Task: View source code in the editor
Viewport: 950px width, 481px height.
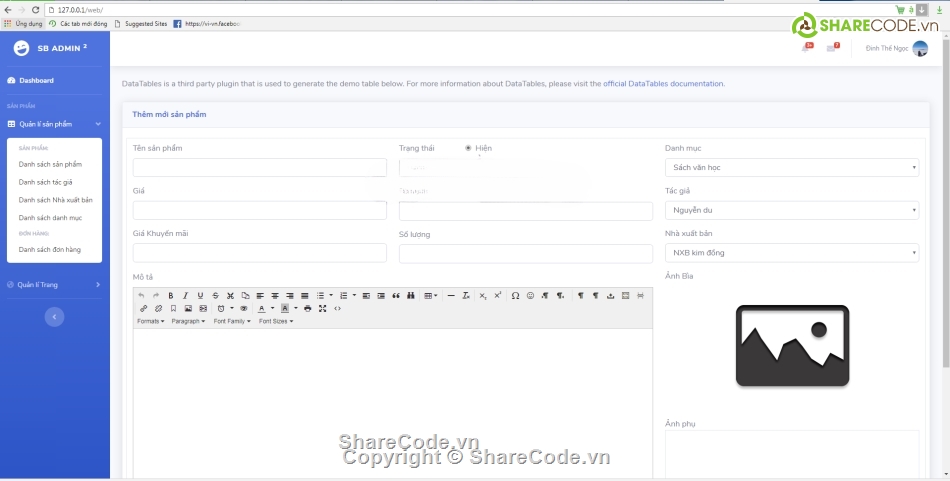Action: click(337, 308)
